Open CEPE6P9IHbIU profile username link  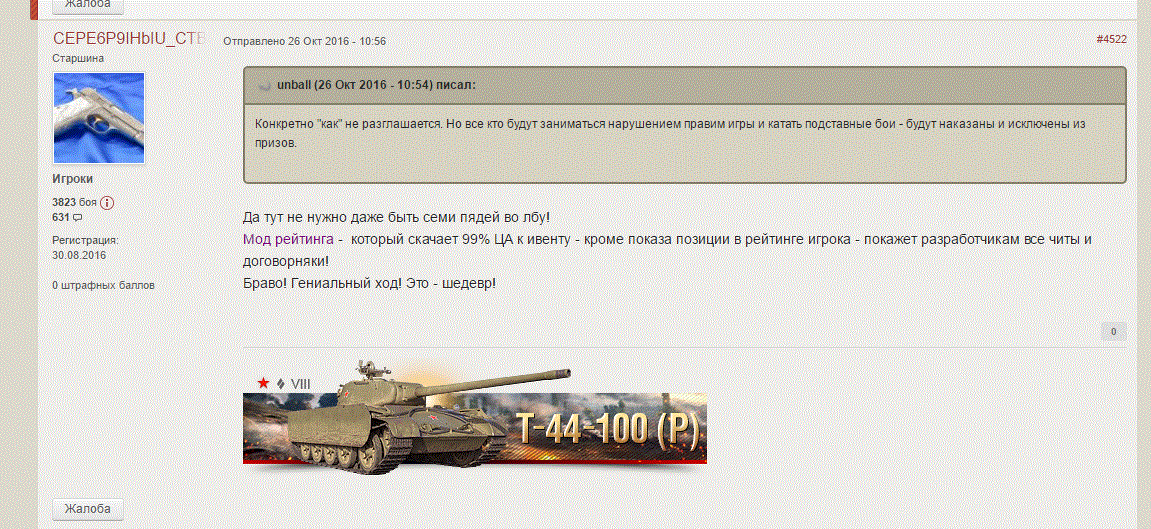[x=128, y=39]
